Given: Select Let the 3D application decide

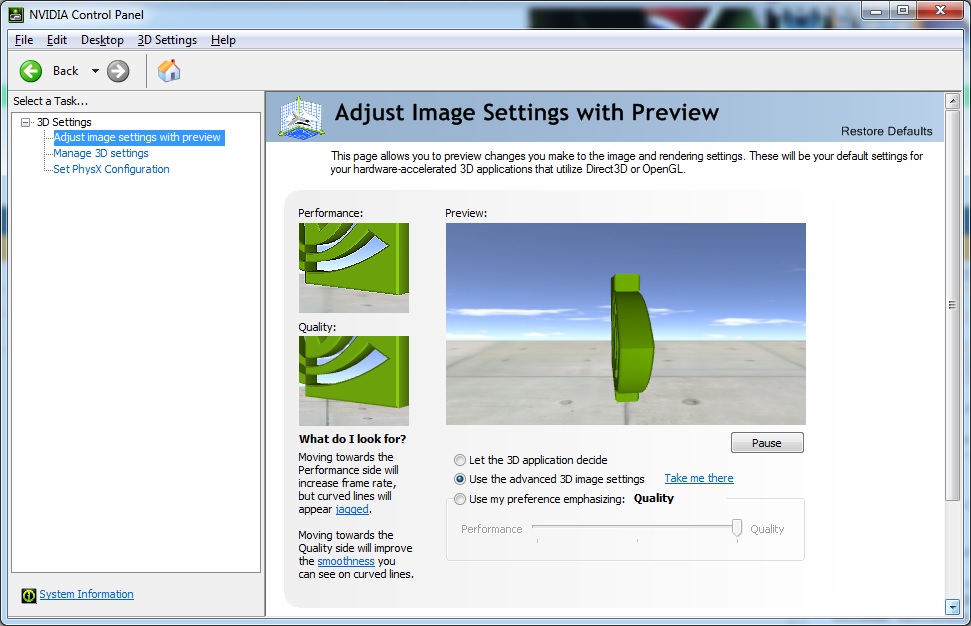Looking at the screenshot, I should [x=460, y=460].
